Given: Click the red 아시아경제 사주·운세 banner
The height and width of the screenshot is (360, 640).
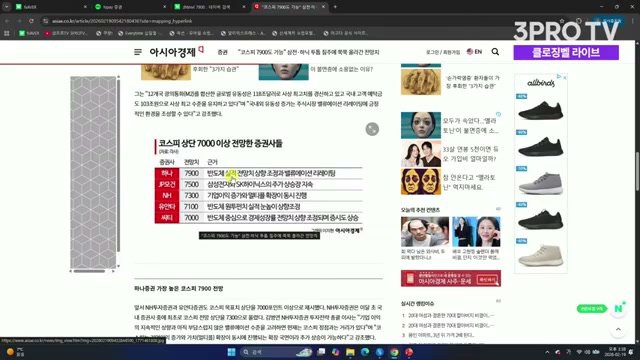Looking at the screenshot, I should click(x=451, y=279).
